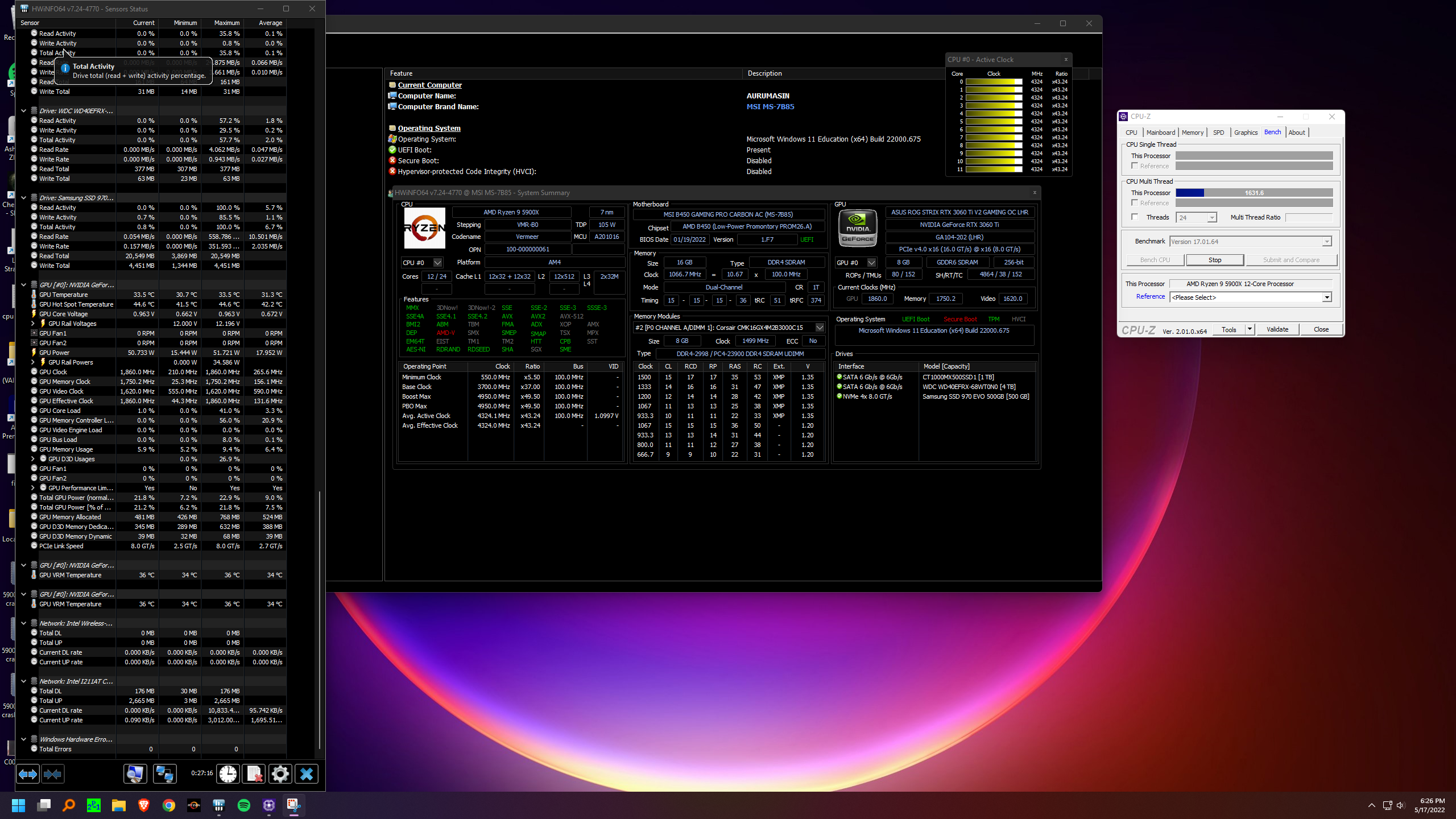Collapse the Drive: WDC WD40EFRX group

point(23,111)
